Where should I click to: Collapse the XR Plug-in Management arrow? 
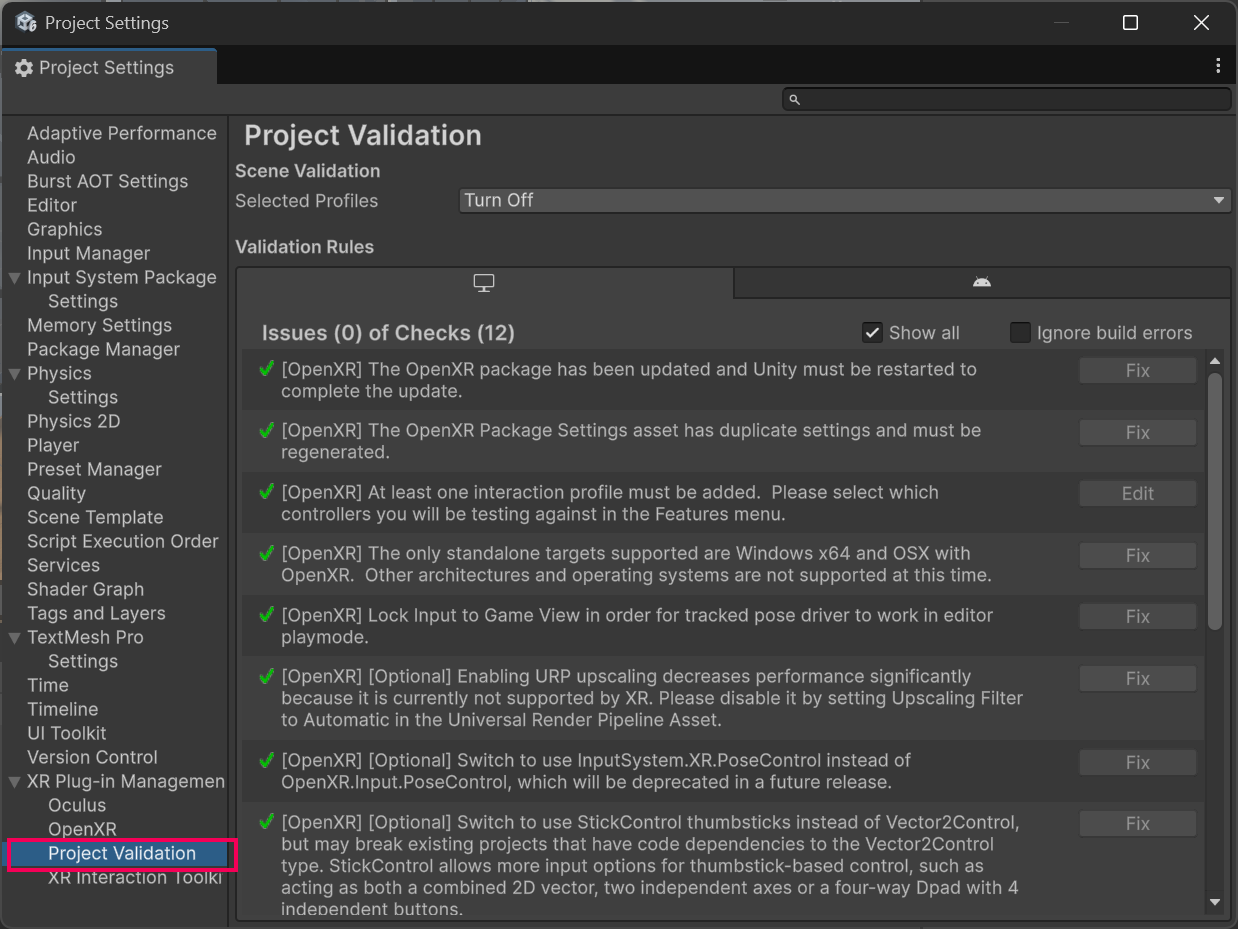click(x=15, y=782)
